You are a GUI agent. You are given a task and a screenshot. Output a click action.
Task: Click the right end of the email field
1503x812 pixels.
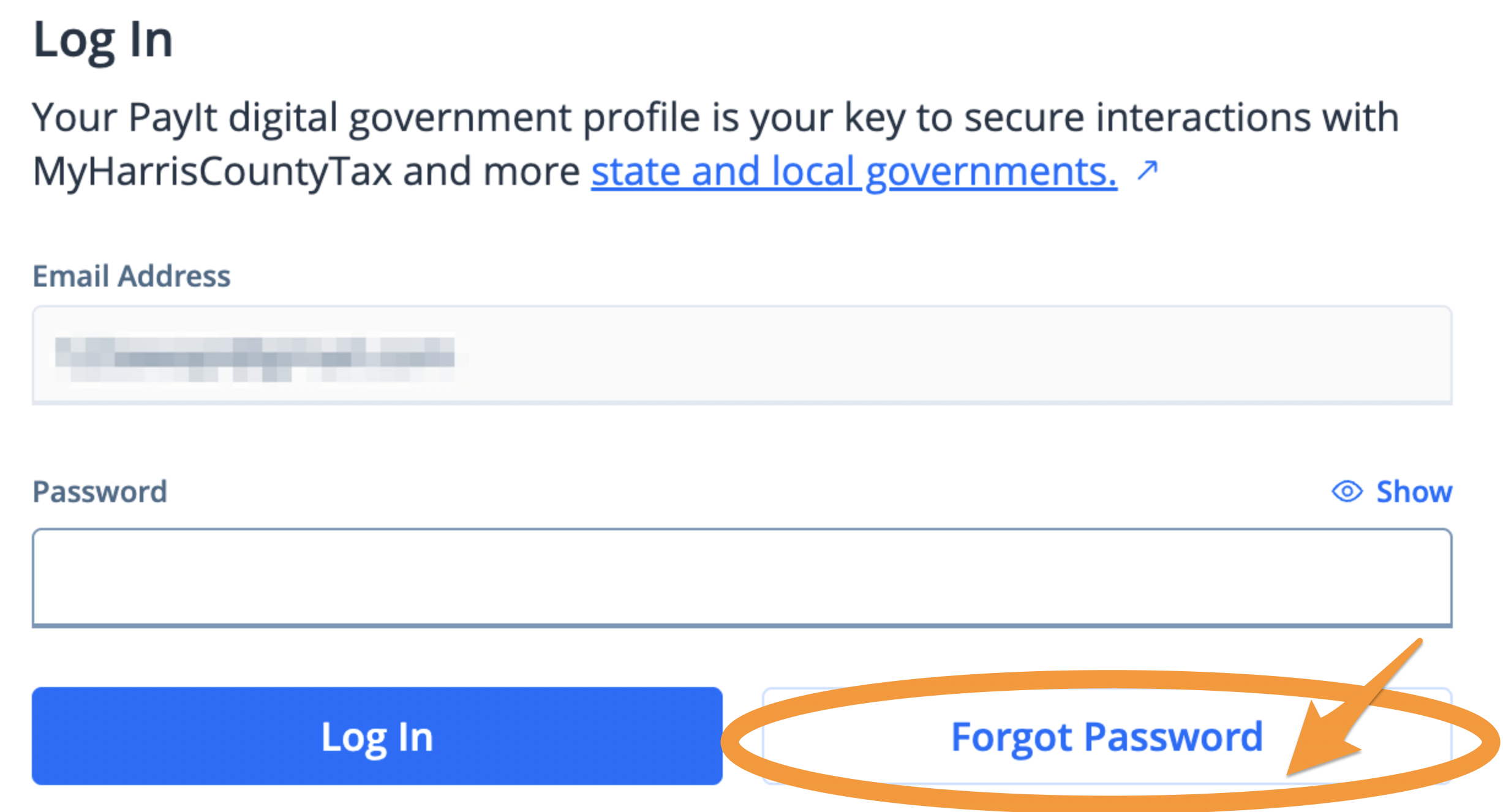pos(1409,355)
